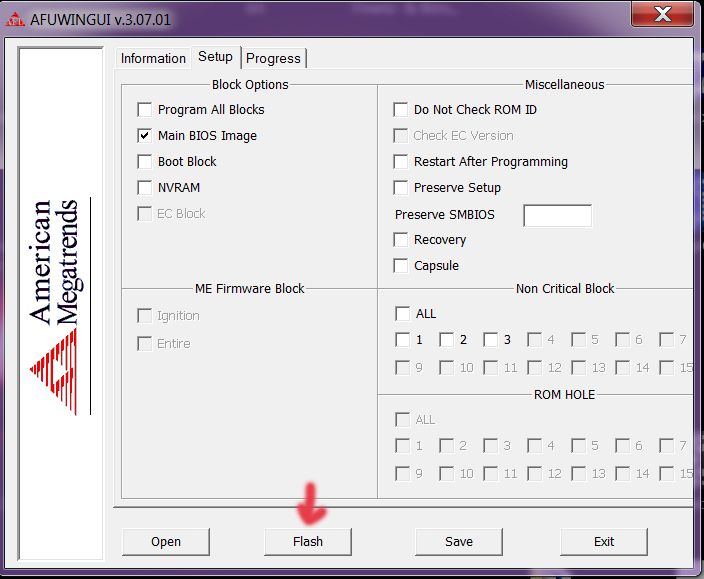Click the Ignition checkbox under ME Firmware
This screenshot has height=579, width=704.
[x=145, y=316]
